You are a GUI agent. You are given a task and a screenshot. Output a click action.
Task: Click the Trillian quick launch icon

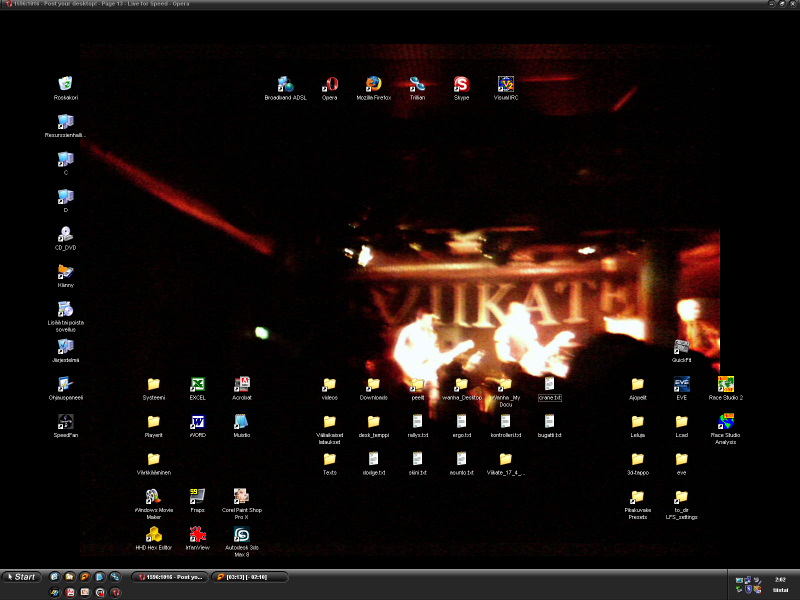115,577
